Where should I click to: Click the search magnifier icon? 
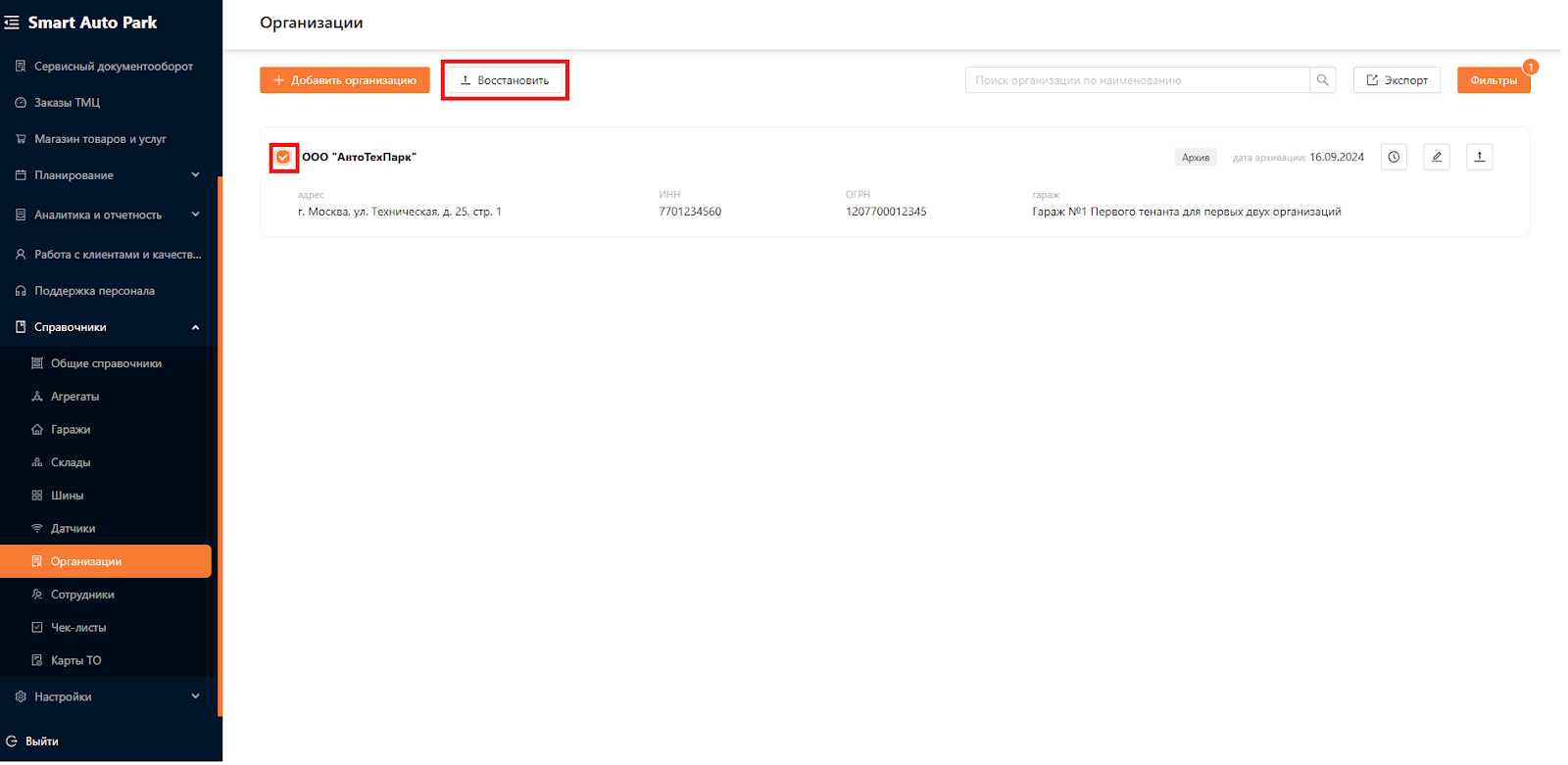[1323, 80]
